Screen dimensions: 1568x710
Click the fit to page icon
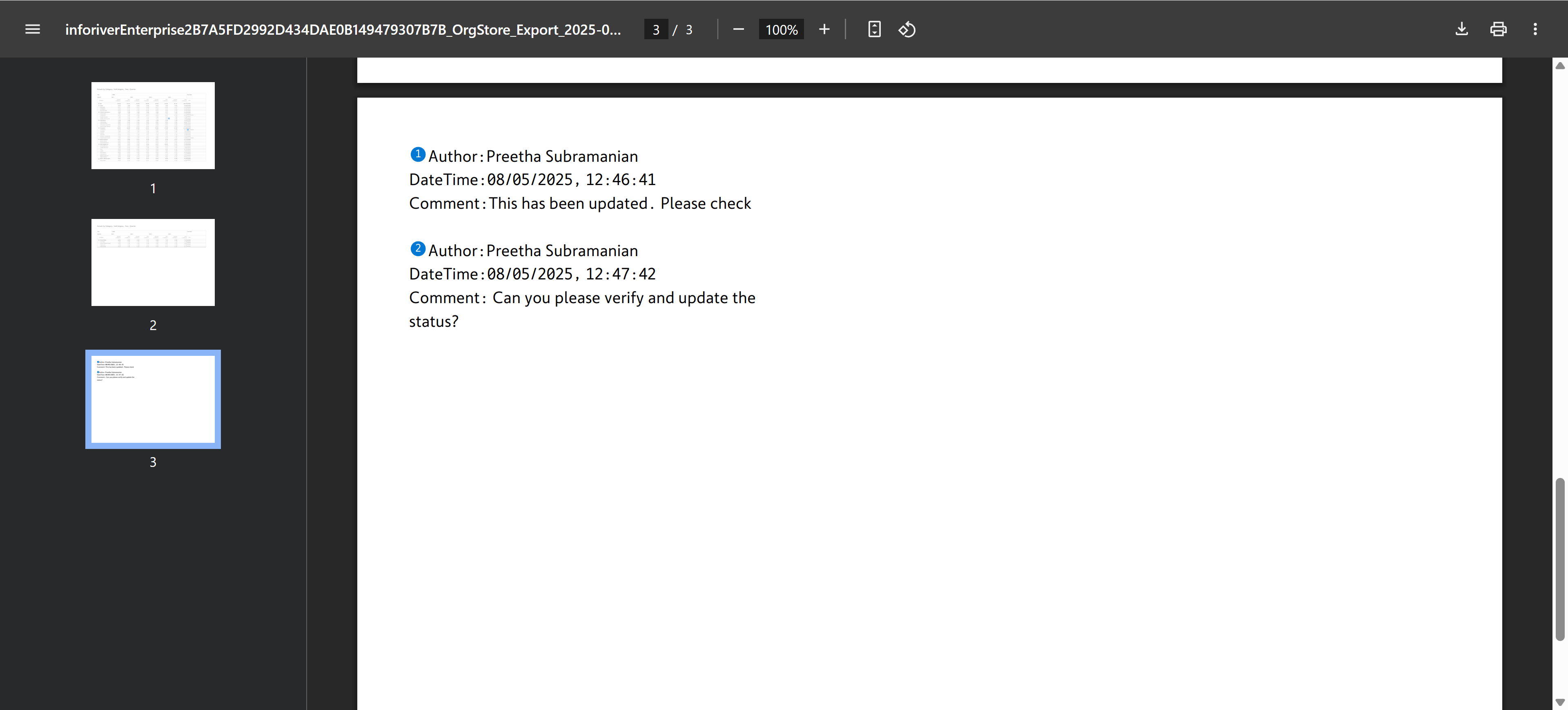click(x=874, y=29)
